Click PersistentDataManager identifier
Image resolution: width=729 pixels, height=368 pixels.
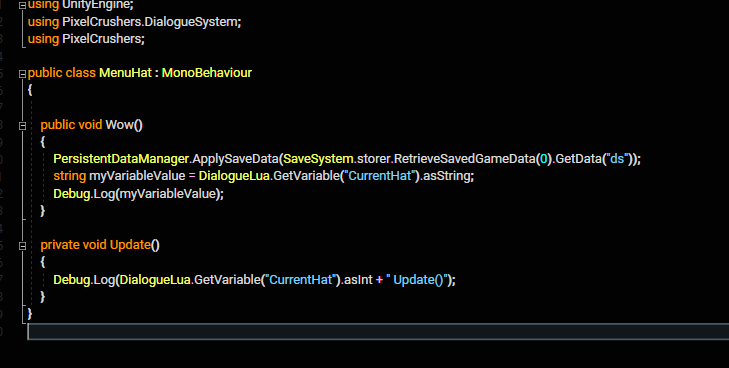pyautogui.click(x=121, y=159)
